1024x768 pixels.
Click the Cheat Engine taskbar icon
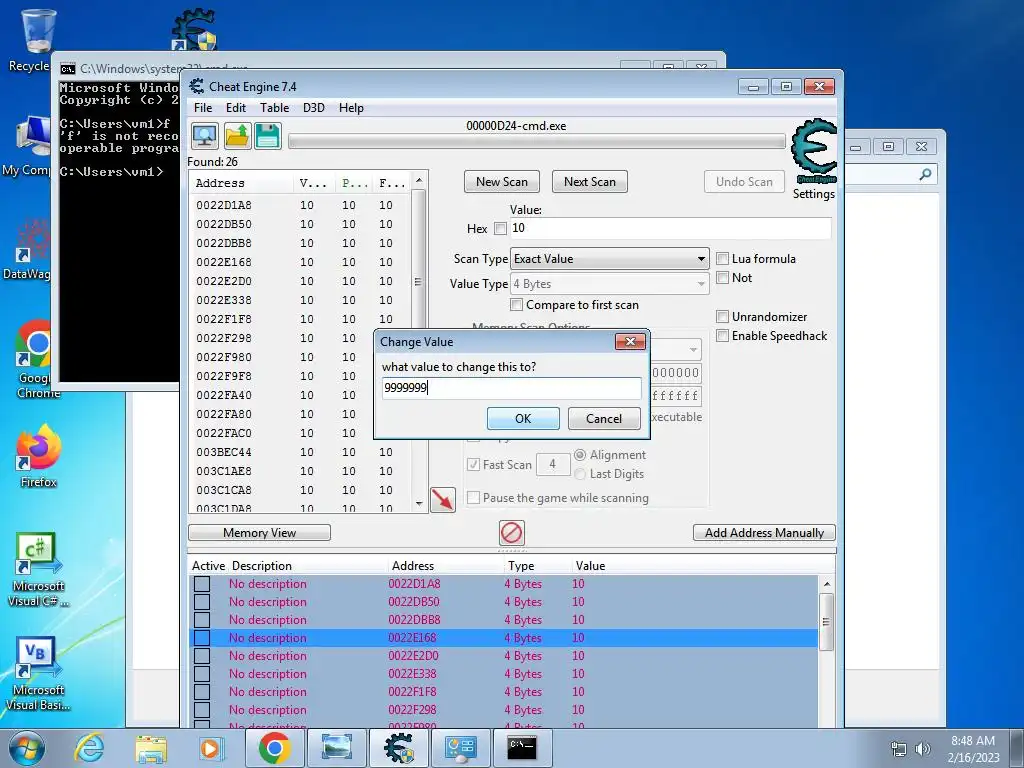coord(399,748)
